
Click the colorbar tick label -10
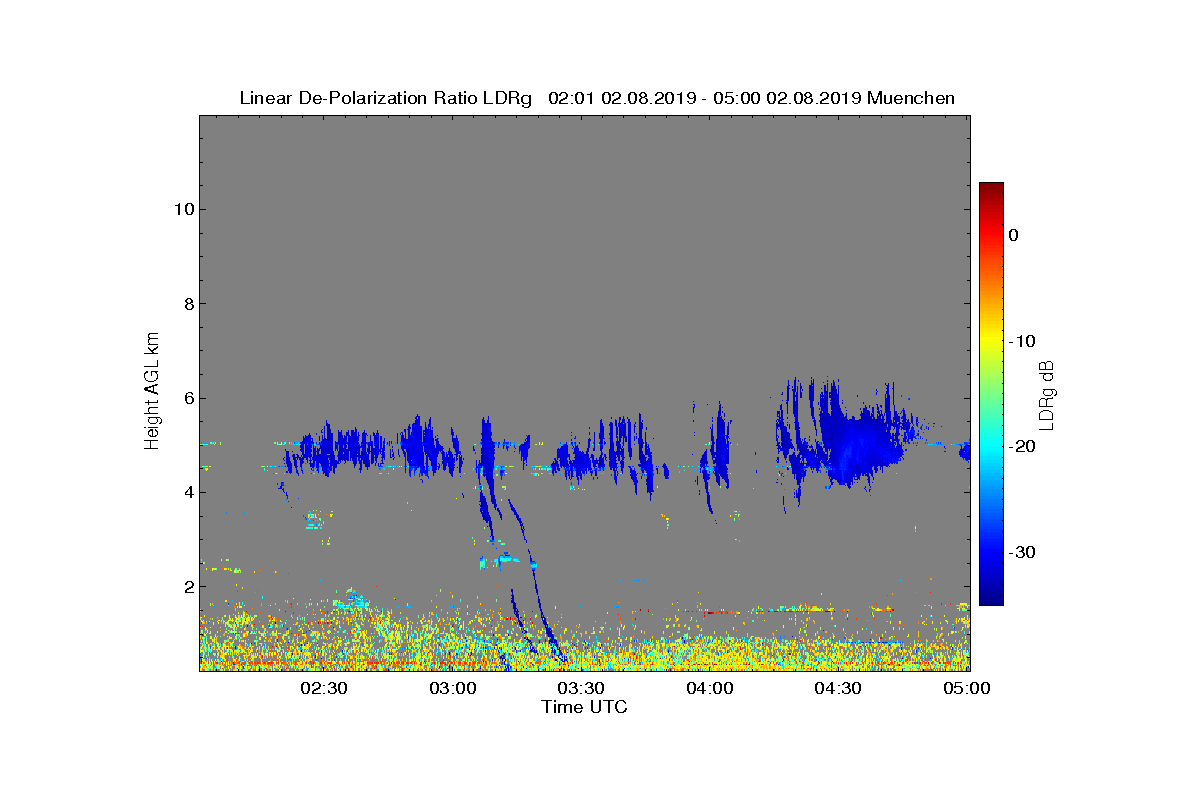pyautogui.click(x=1020, y=341)
